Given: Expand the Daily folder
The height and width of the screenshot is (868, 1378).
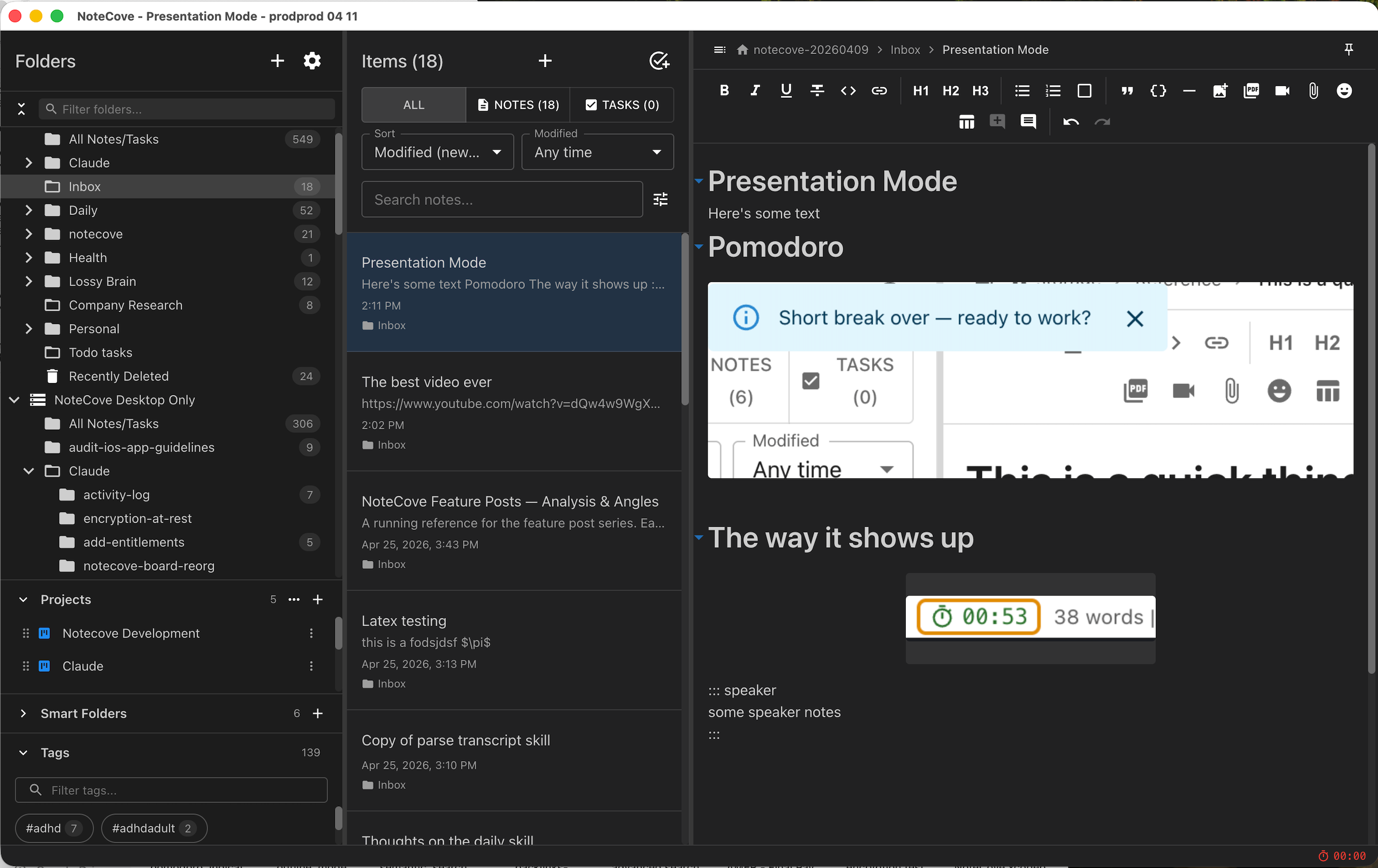Looking at the screenshot, I should pos(28,210).
